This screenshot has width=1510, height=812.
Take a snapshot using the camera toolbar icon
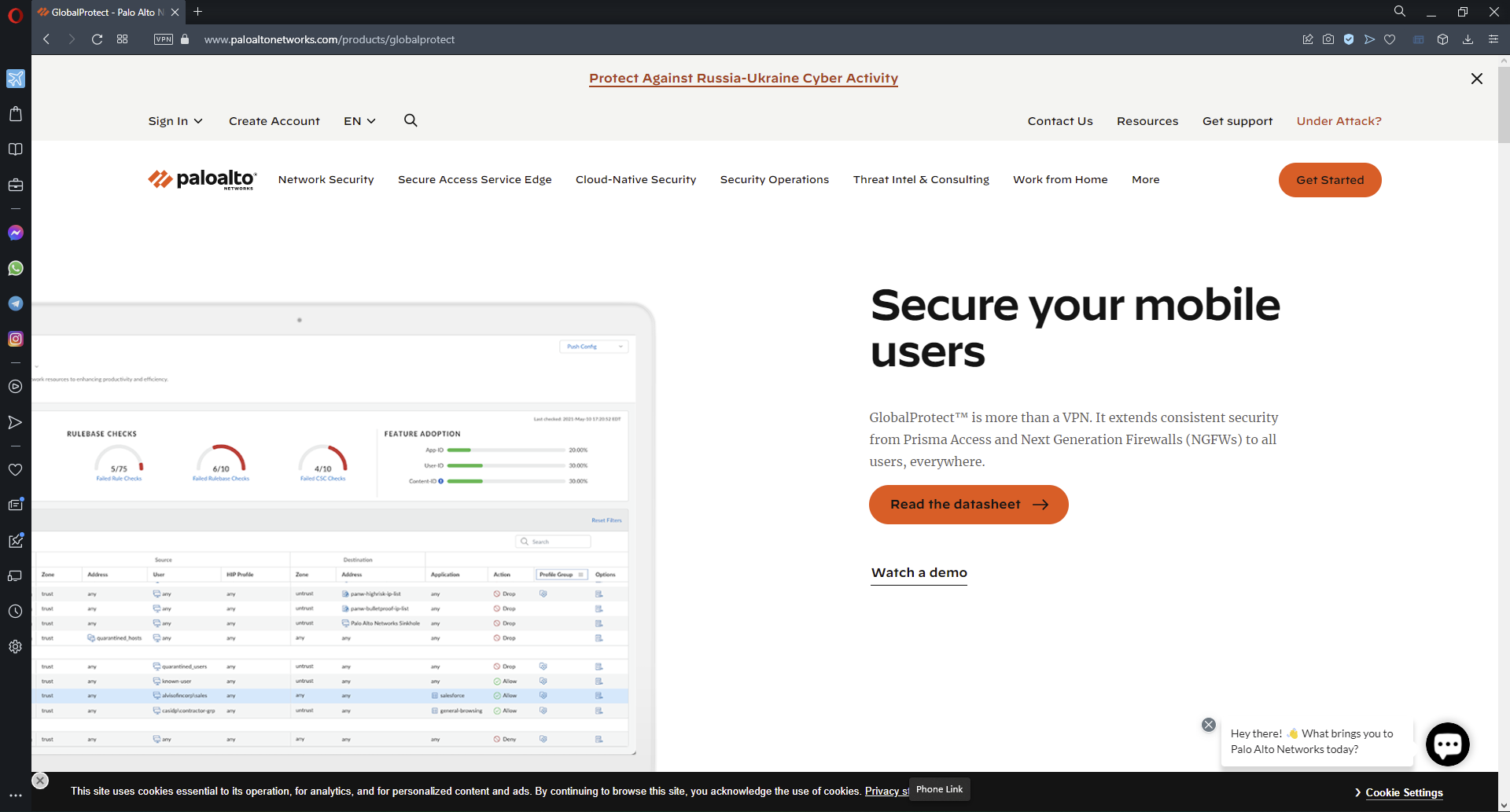1329,39
